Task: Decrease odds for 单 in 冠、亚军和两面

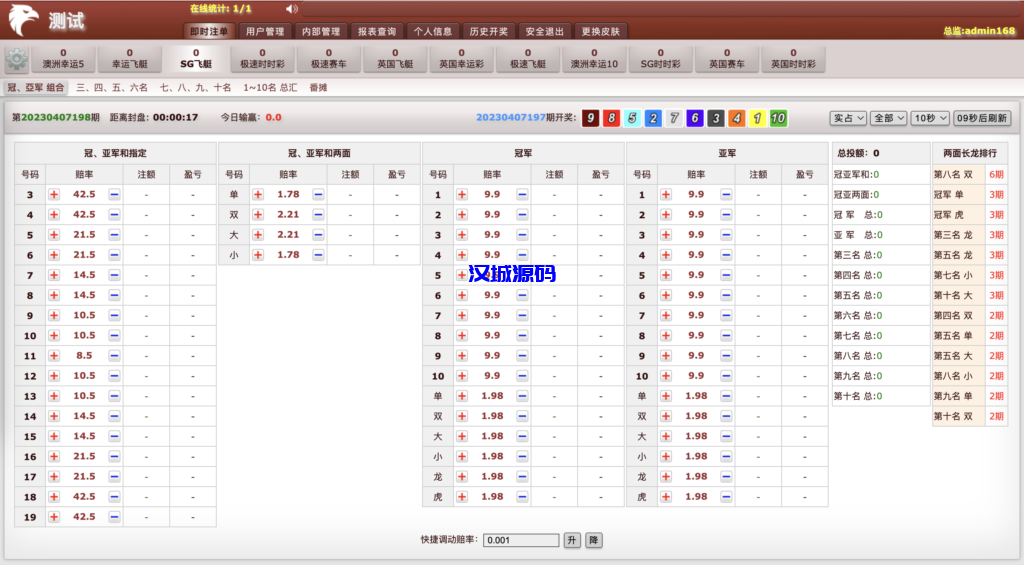Action: tap(318, 195)
